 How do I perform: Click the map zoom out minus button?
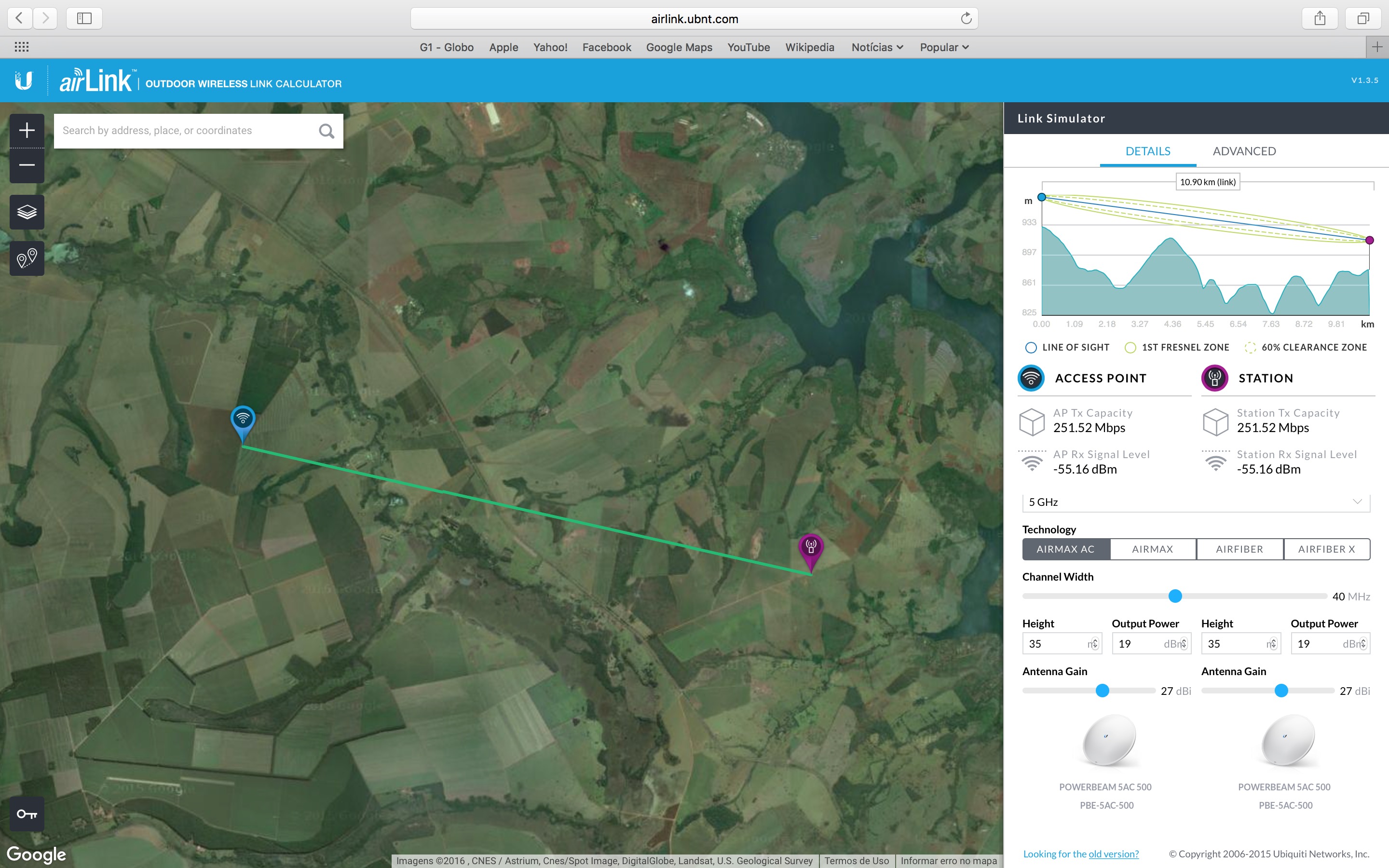[27, 165]
